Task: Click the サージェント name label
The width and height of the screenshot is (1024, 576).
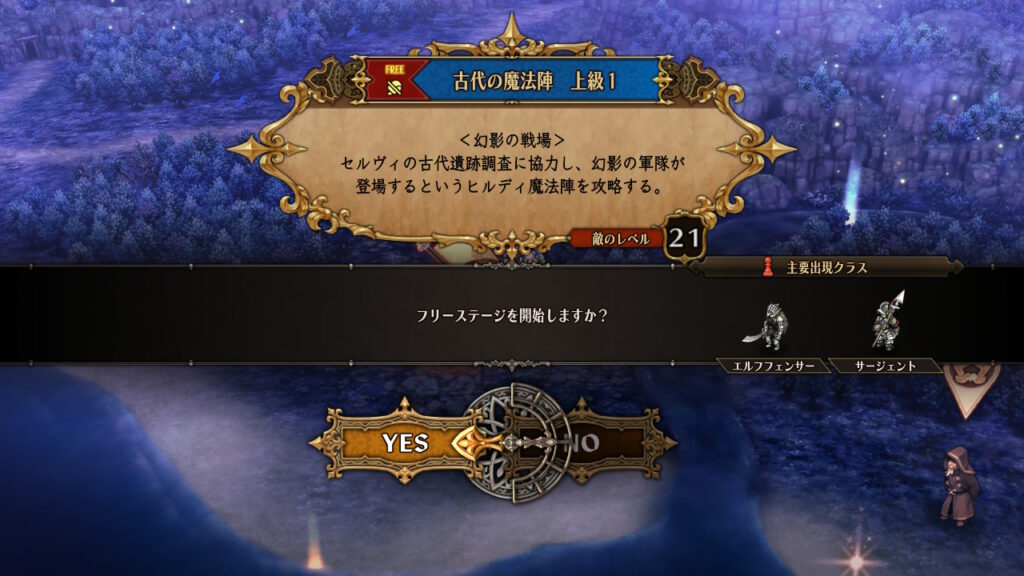Action: pos(885,366)
